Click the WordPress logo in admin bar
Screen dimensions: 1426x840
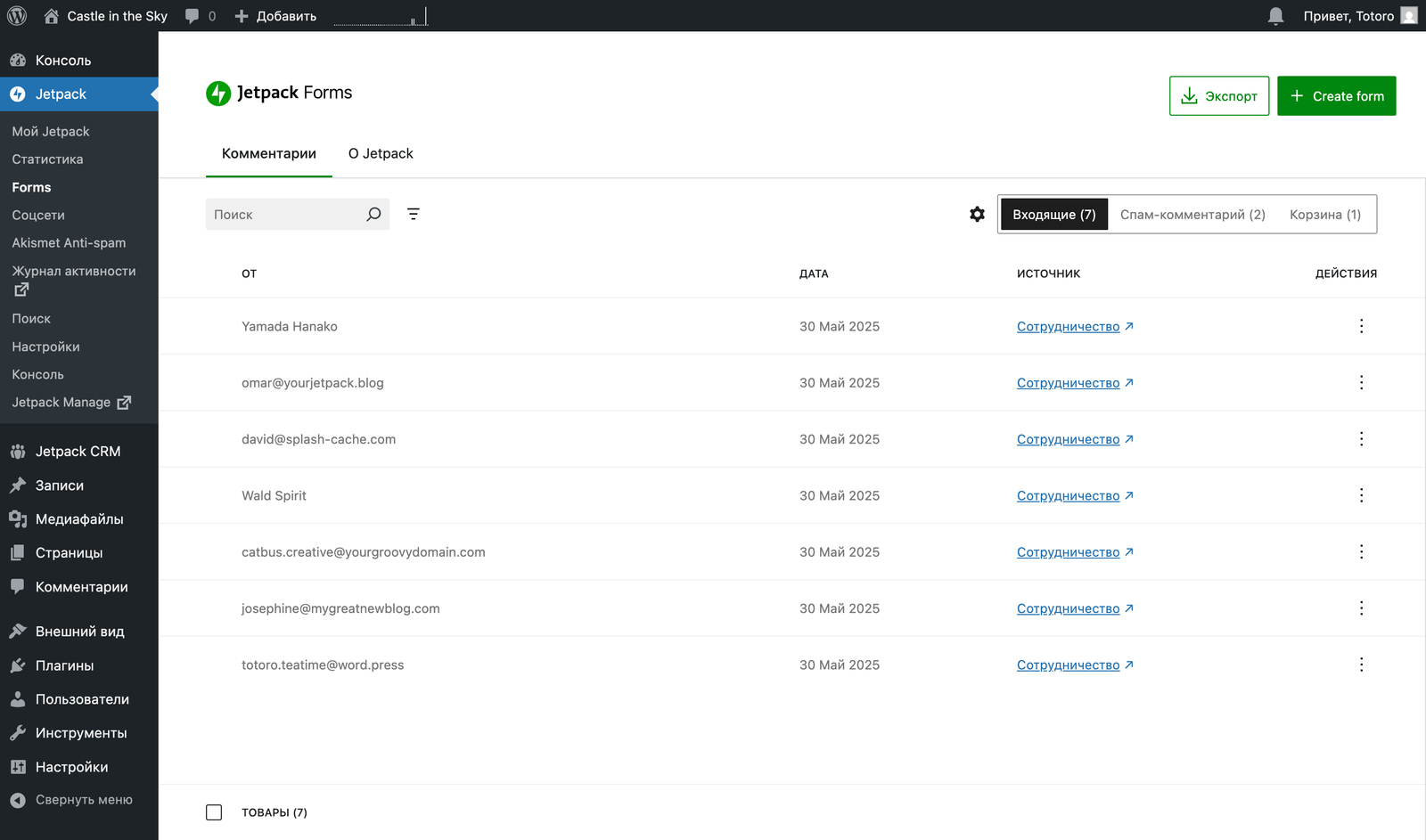tap(17, 16)
